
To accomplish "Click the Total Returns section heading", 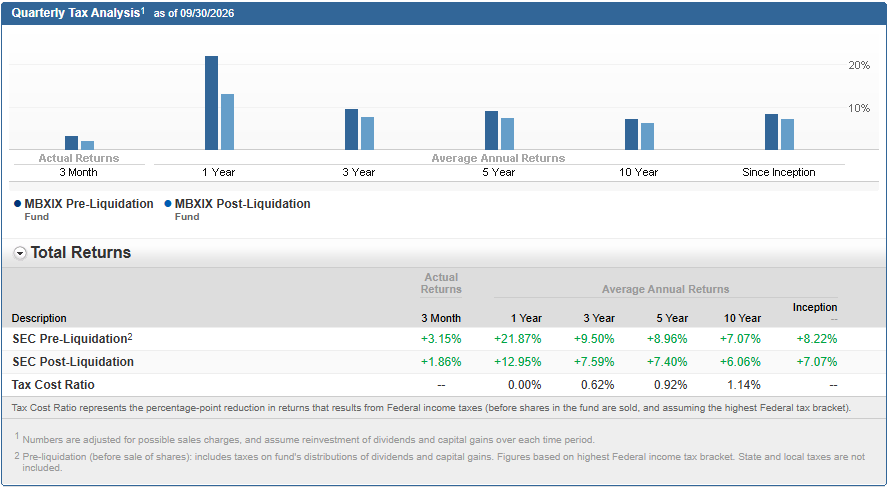I will (81, 253).
